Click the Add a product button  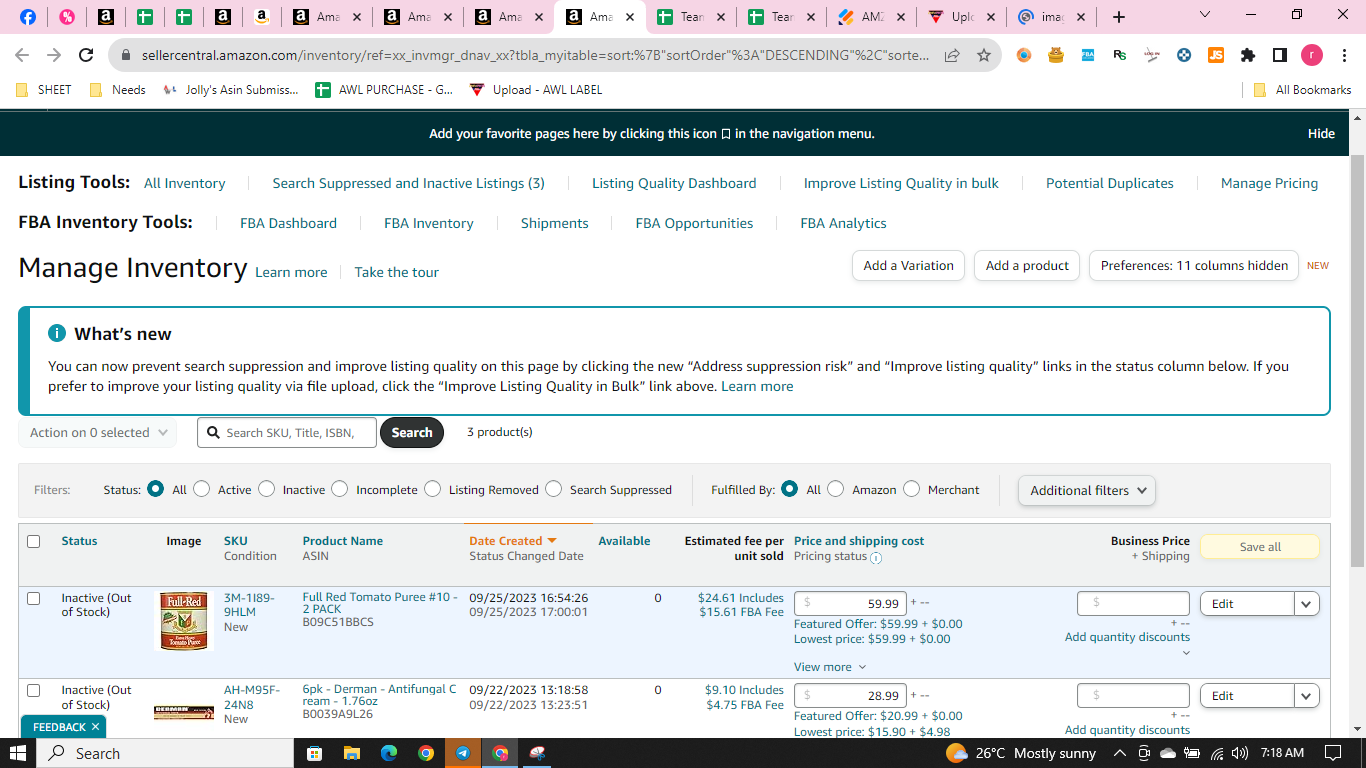click(1027, 266)
